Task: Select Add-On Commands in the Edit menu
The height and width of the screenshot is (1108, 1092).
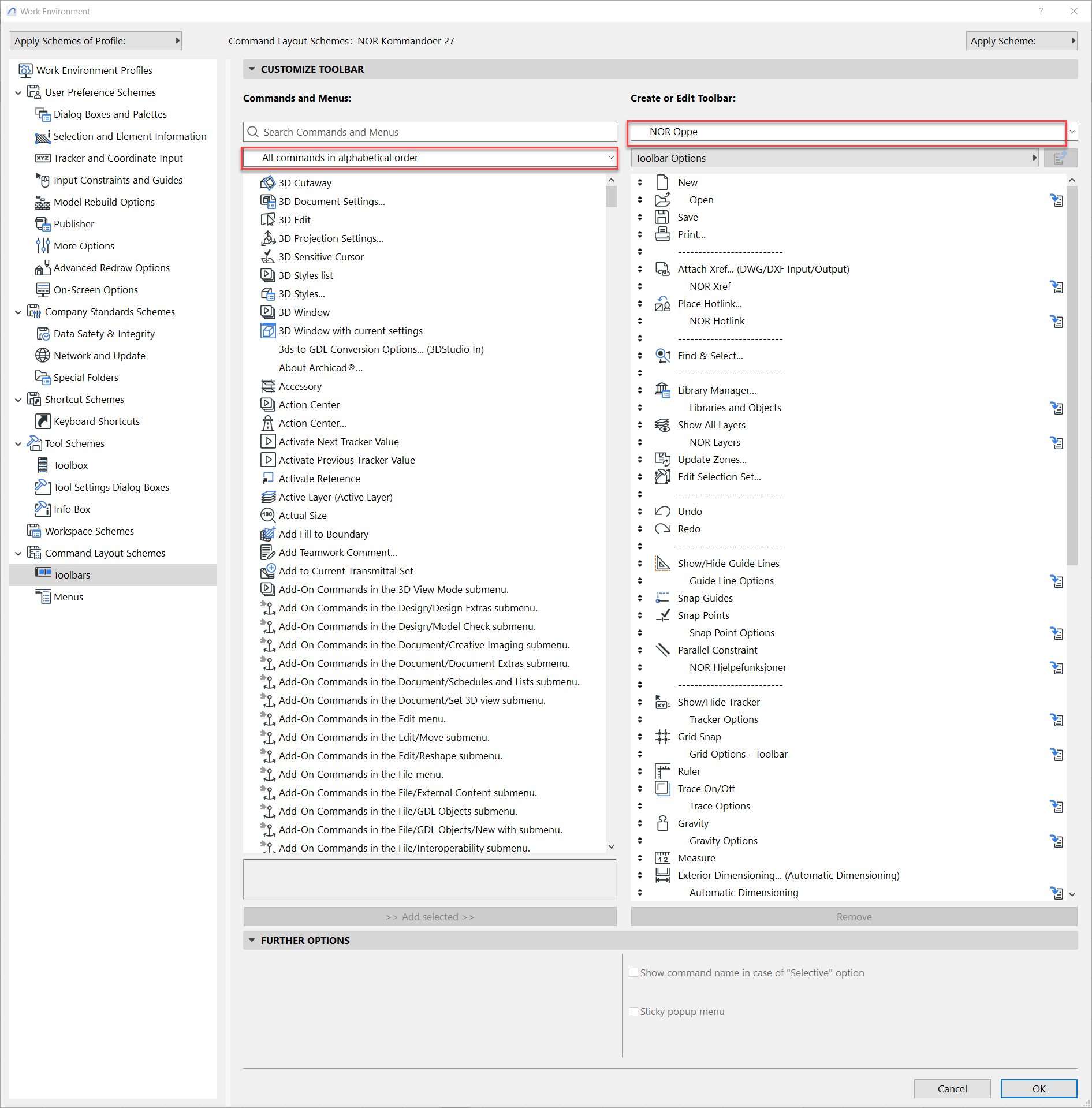Action: click(x=362, y=719)
